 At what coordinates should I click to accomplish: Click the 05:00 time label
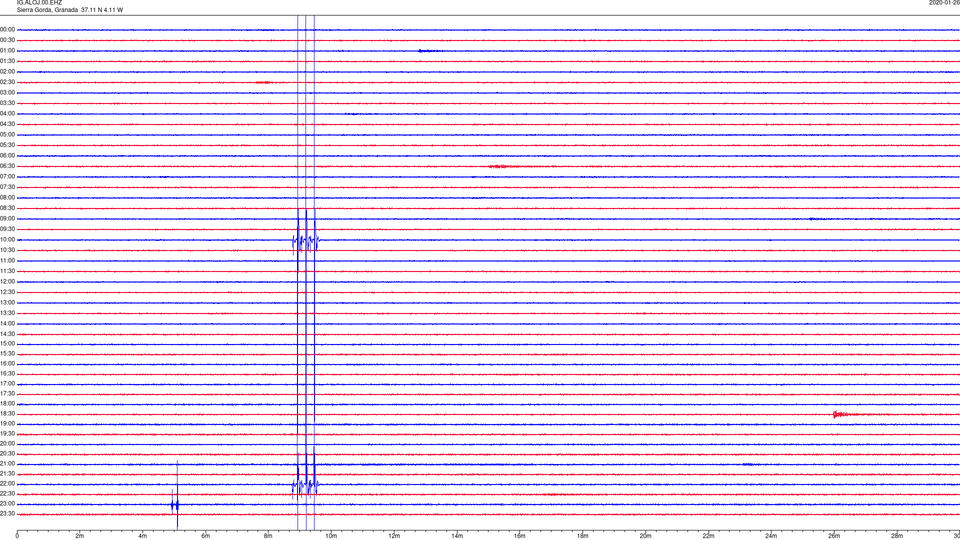coord(7,134)
